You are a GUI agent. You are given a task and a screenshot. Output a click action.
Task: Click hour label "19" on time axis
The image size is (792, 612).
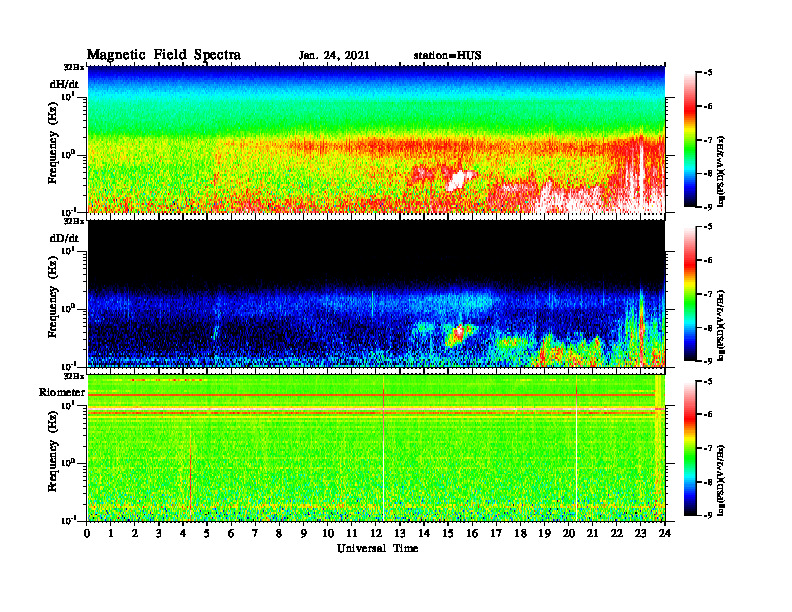[544, 533]
